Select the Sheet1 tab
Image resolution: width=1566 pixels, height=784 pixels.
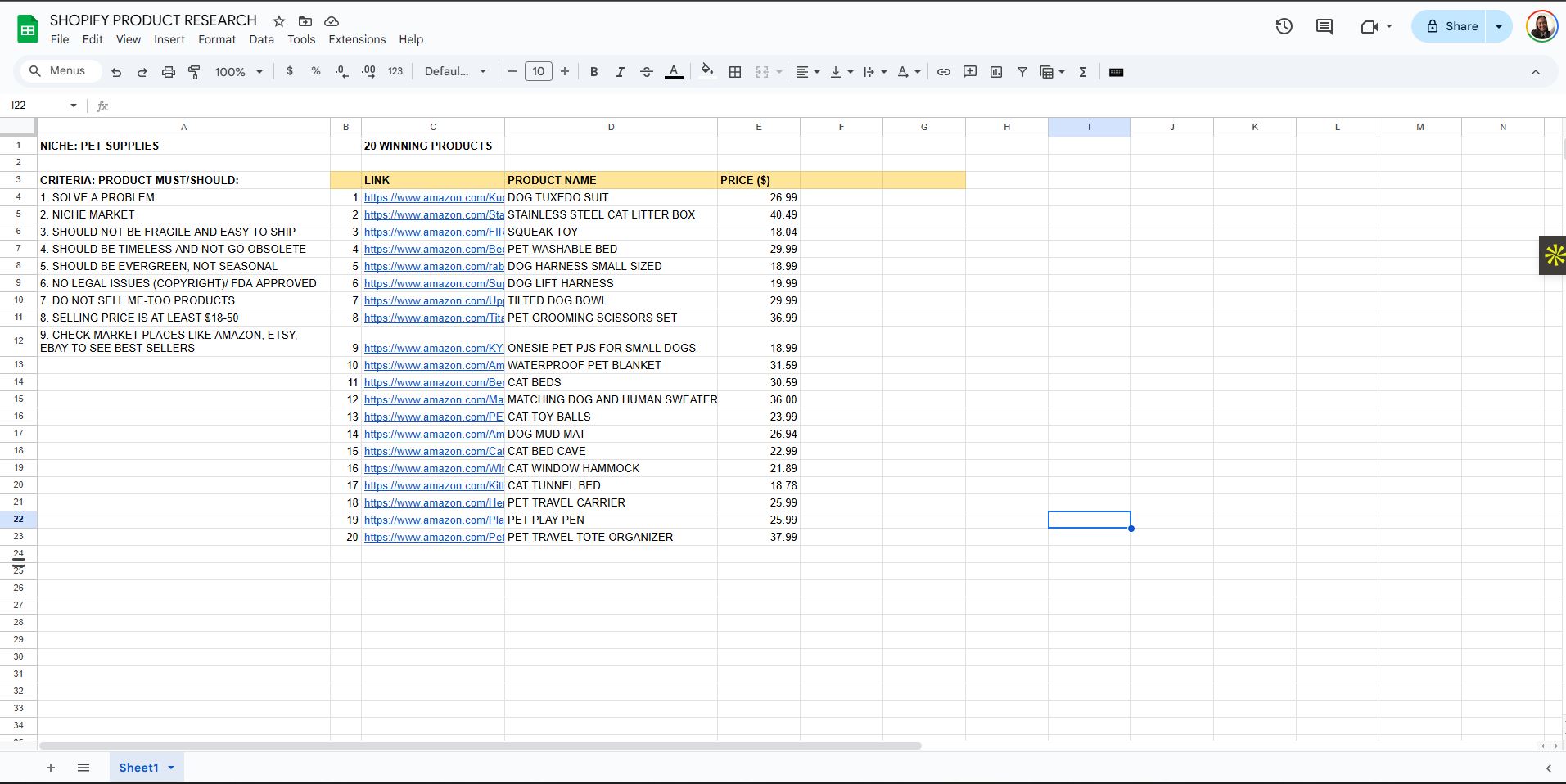pos(138,768)
